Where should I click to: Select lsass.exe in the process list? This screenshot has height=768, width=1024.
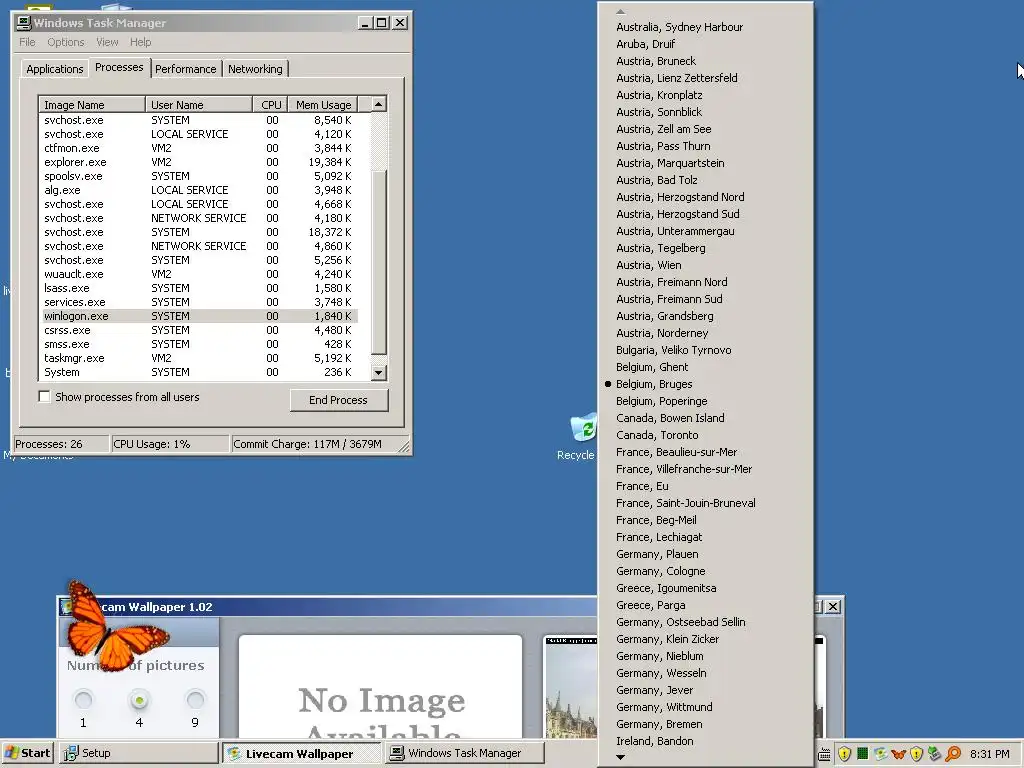pyautogui.click(x=198, y=288)
